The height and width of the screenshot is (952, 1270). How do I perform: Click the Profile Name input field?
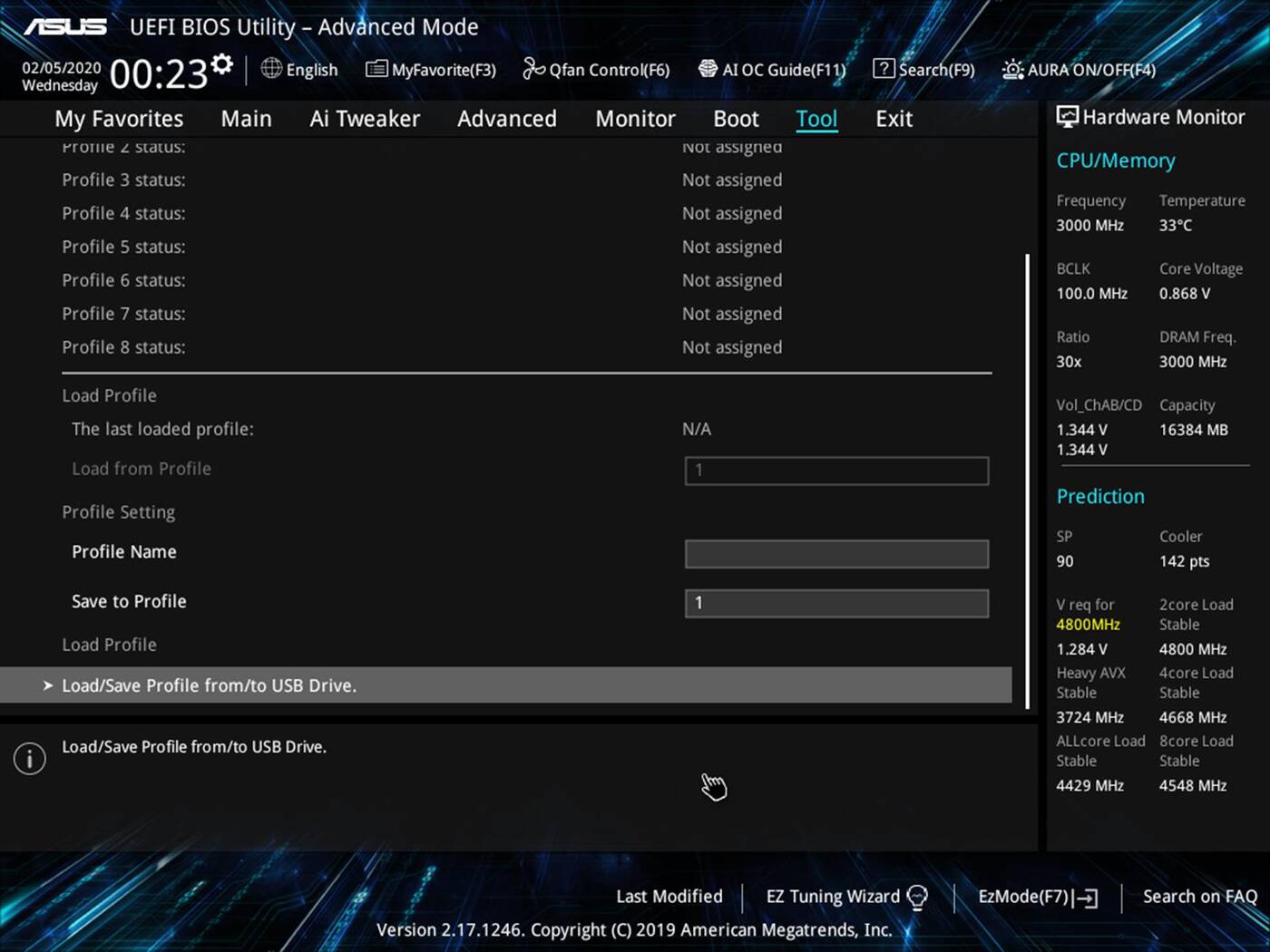[835, 553]
